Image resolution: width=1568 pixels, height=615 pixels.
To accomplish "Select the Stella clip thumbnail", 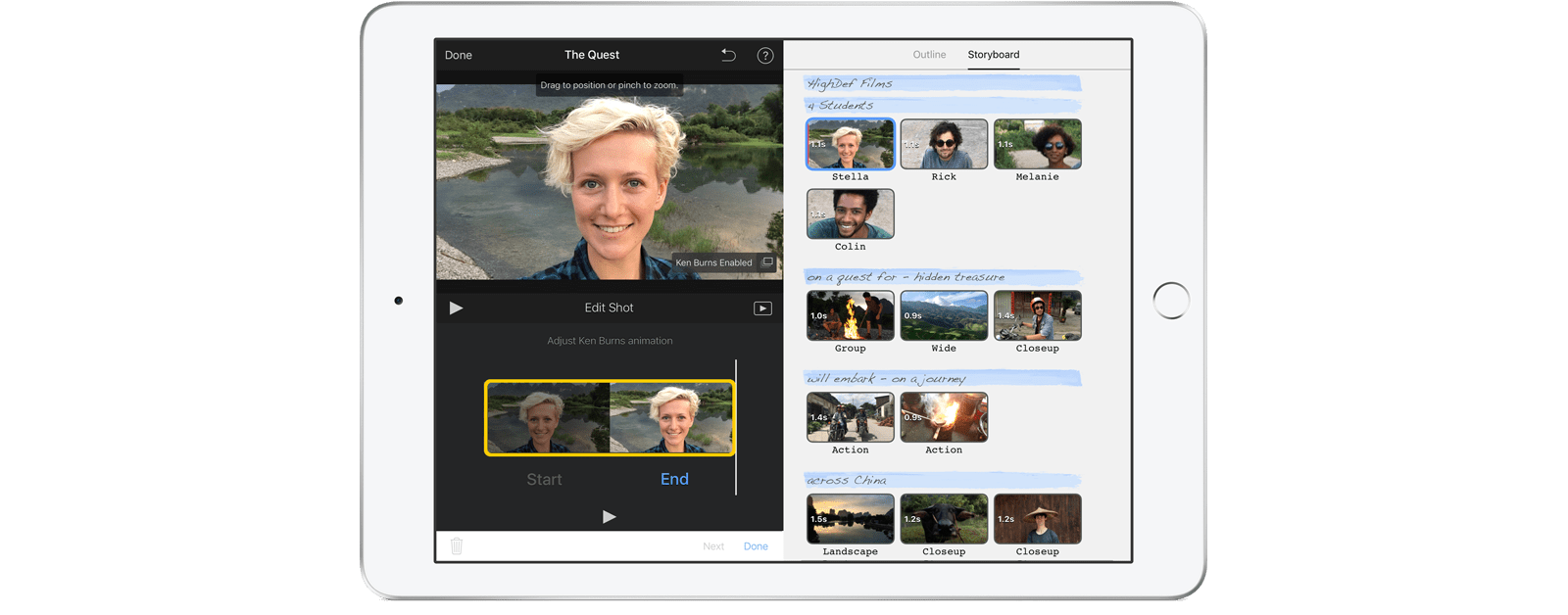I will coord(851,144).
